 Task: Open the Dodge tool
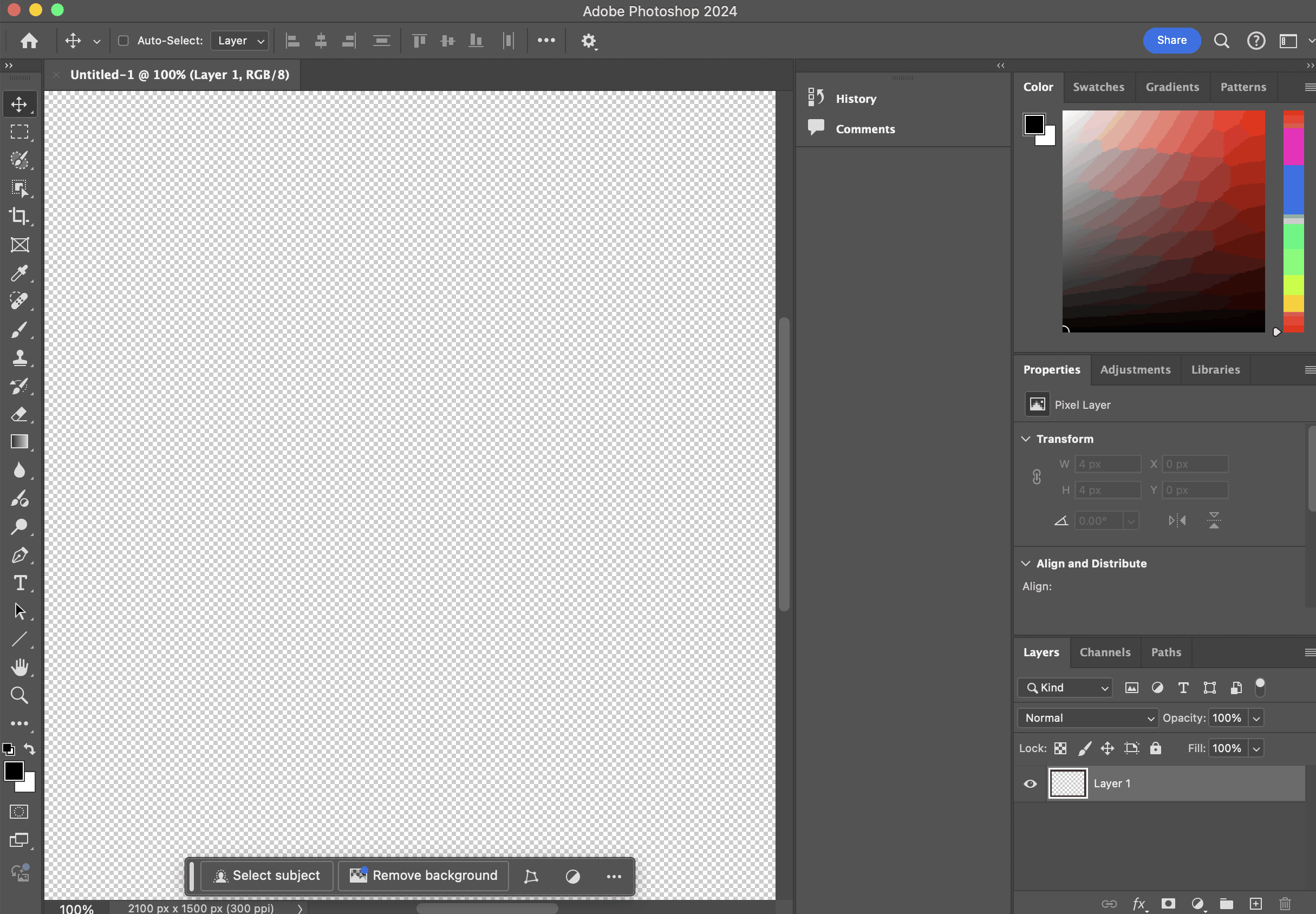pos(19,527)
